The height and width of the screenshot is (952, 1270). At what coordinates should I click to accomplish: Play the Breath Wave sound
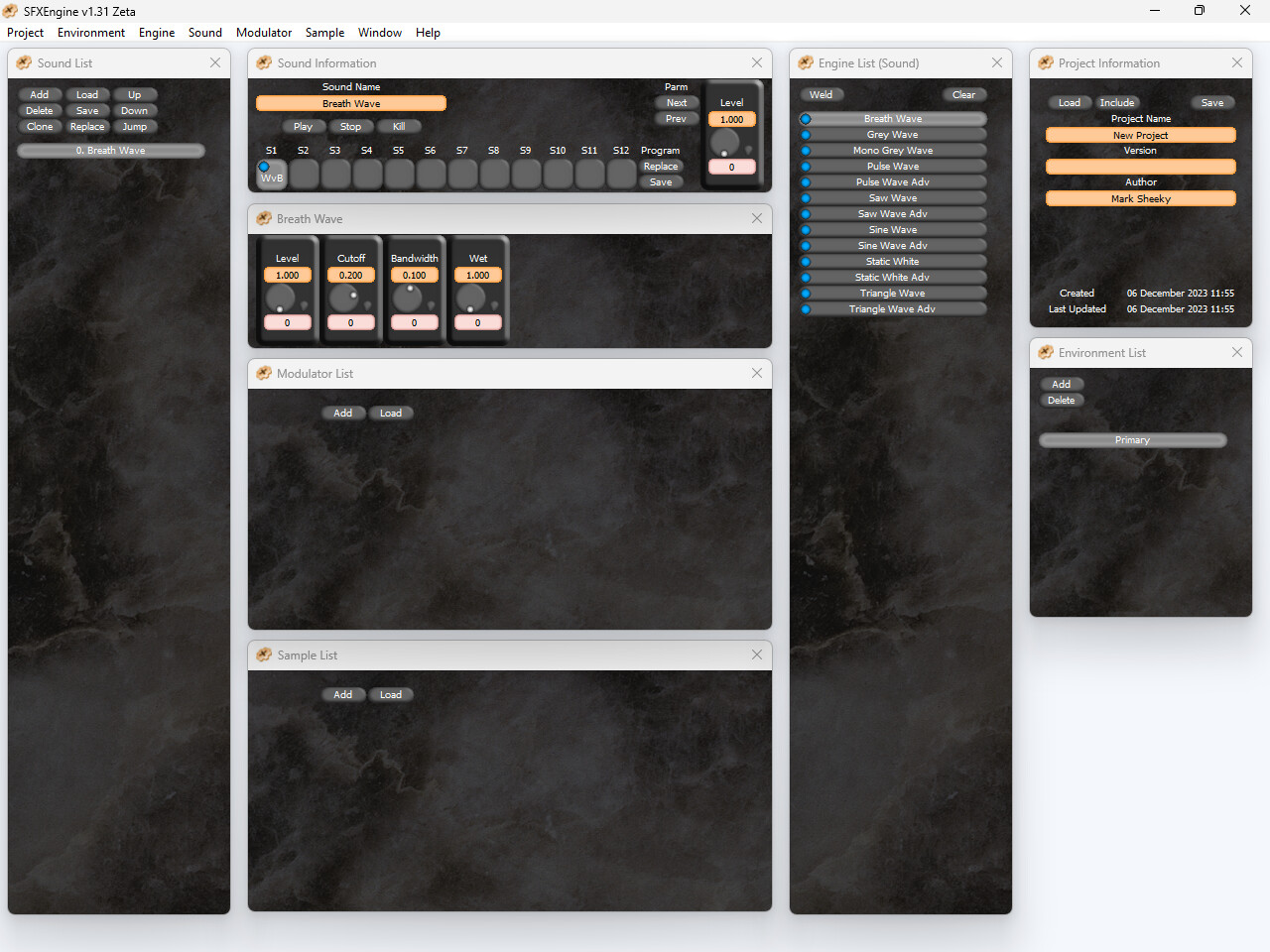[x=303, y=126]
